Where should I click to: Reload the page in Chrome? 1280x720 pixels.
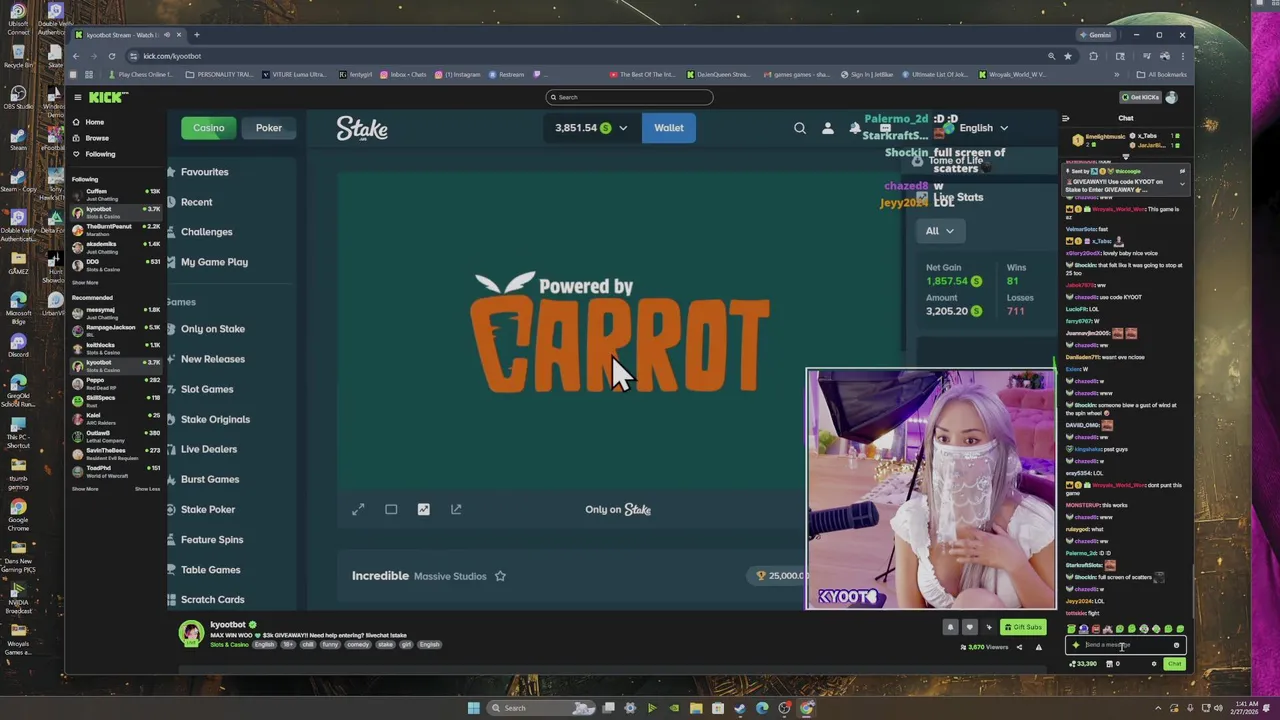click(x=111, y=56)
